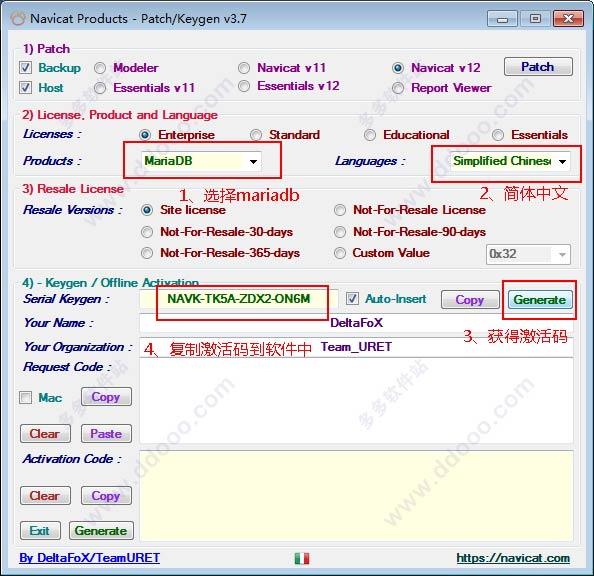Viewport: 594px width, 576px height.
Task: Open the Languages dropdown showing Simplified Chinese
Action: (x=510, y=161)
